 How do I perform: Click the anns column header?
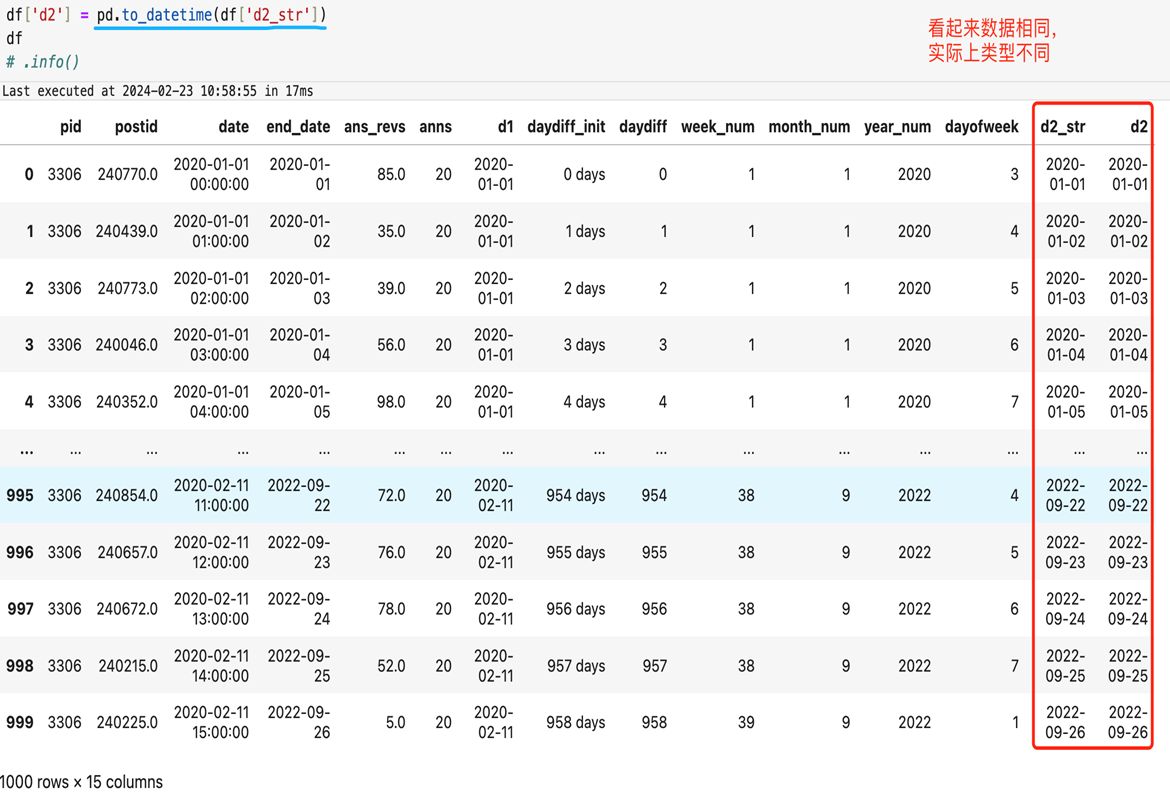[435, 127]
